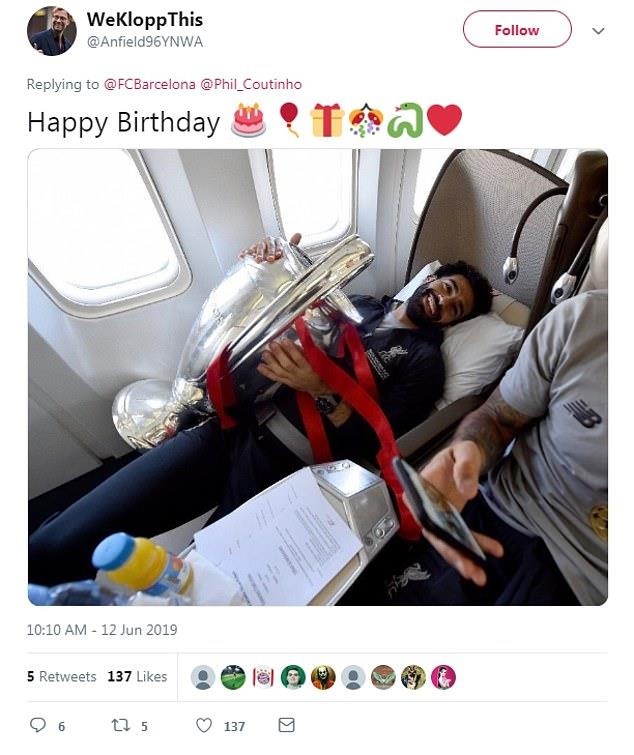Click the retweet arrows icon
Image resolution: width=634 pixels, height=755 pixels.
point(120,725)
